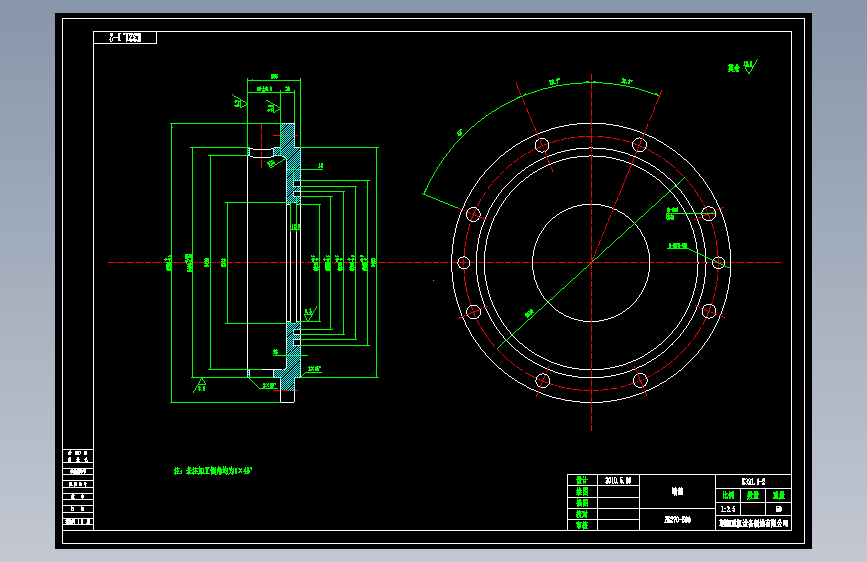Click the 重量 header cell in the title block
The height and width of the screenshot is (562, 867).
pos(779,495)
